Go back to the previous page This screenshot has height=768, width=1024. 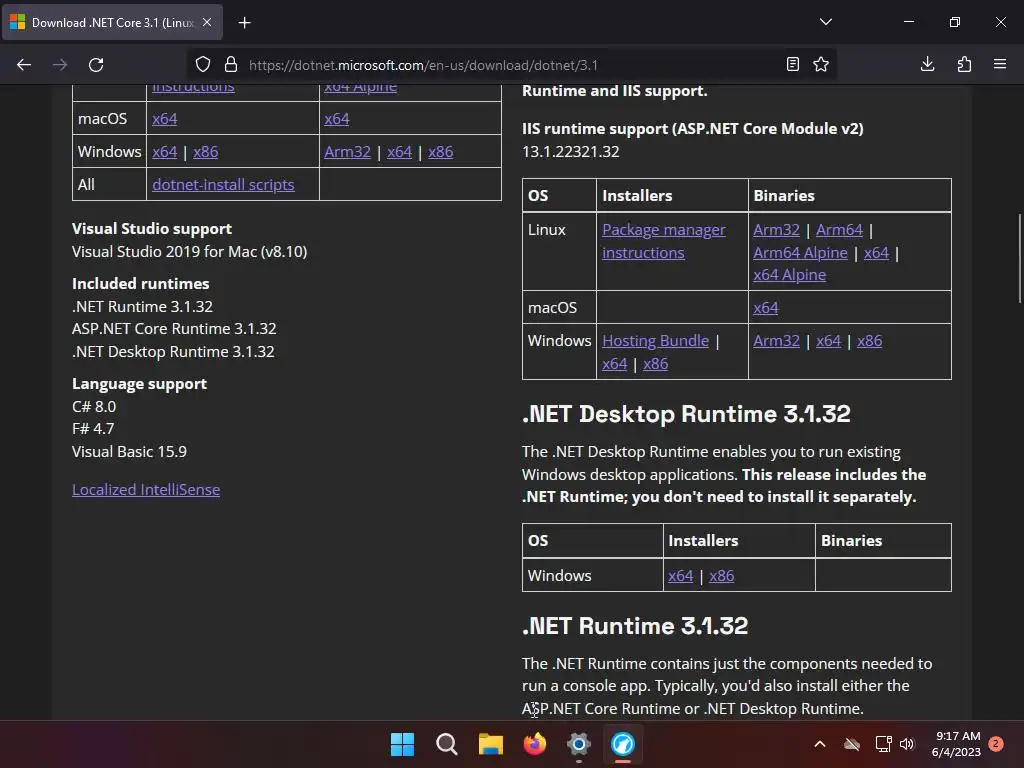click(x=24, y=65)
